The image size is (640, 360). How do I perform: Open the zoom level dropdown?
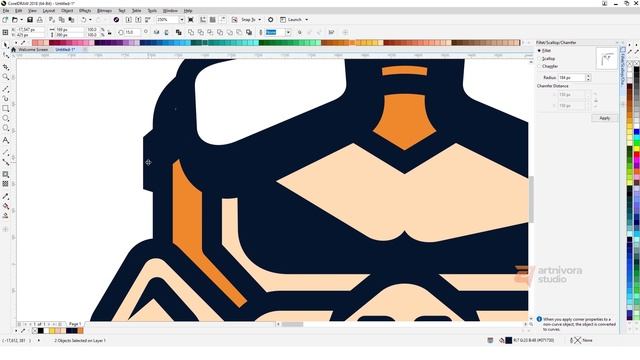182,20
